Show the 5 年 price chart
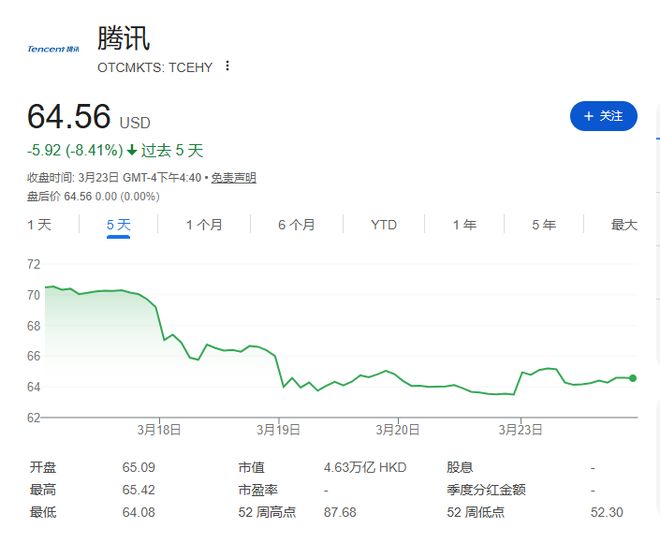660x543 pixels. (544, 225)
